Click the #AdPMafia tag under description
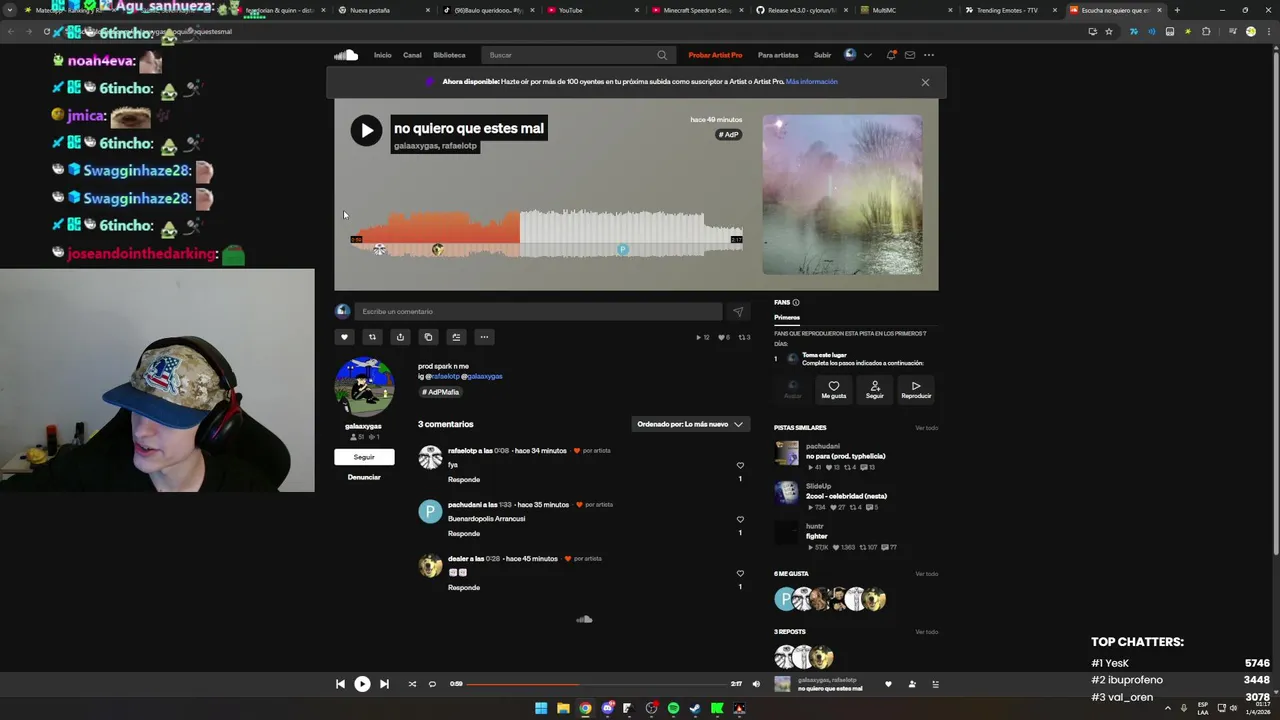 click(x=440, y=392)
